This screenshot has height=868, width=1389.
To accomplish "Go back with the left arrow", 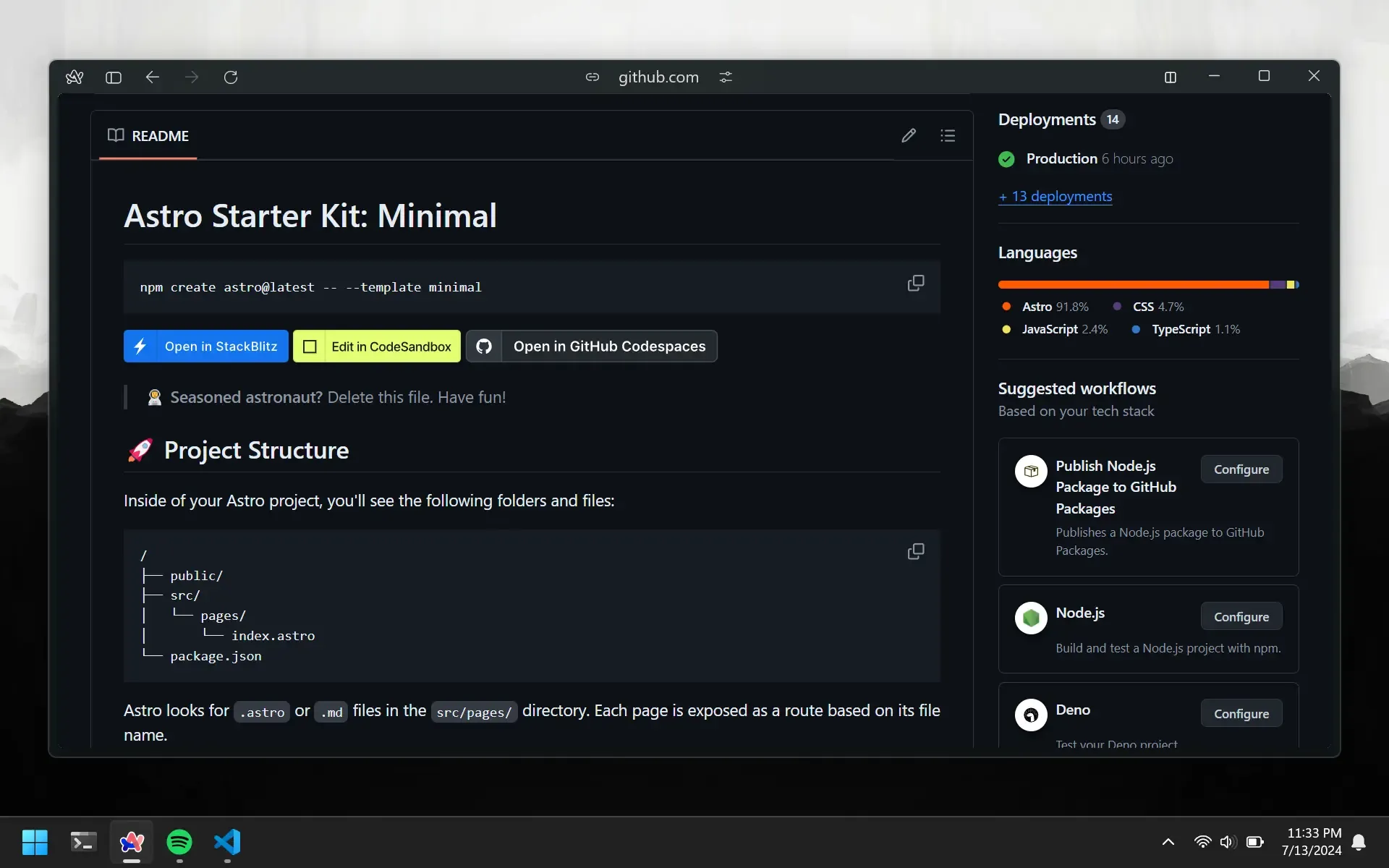I will click(153, 77).
